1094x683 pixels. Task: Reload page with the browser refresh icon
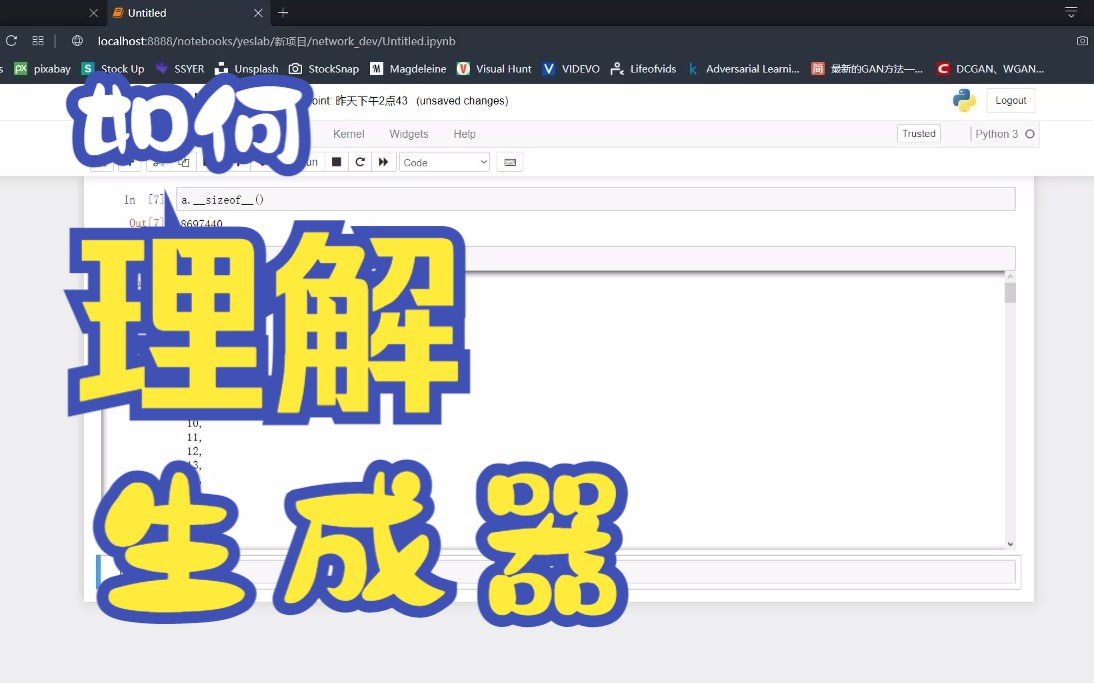point(11,41)
